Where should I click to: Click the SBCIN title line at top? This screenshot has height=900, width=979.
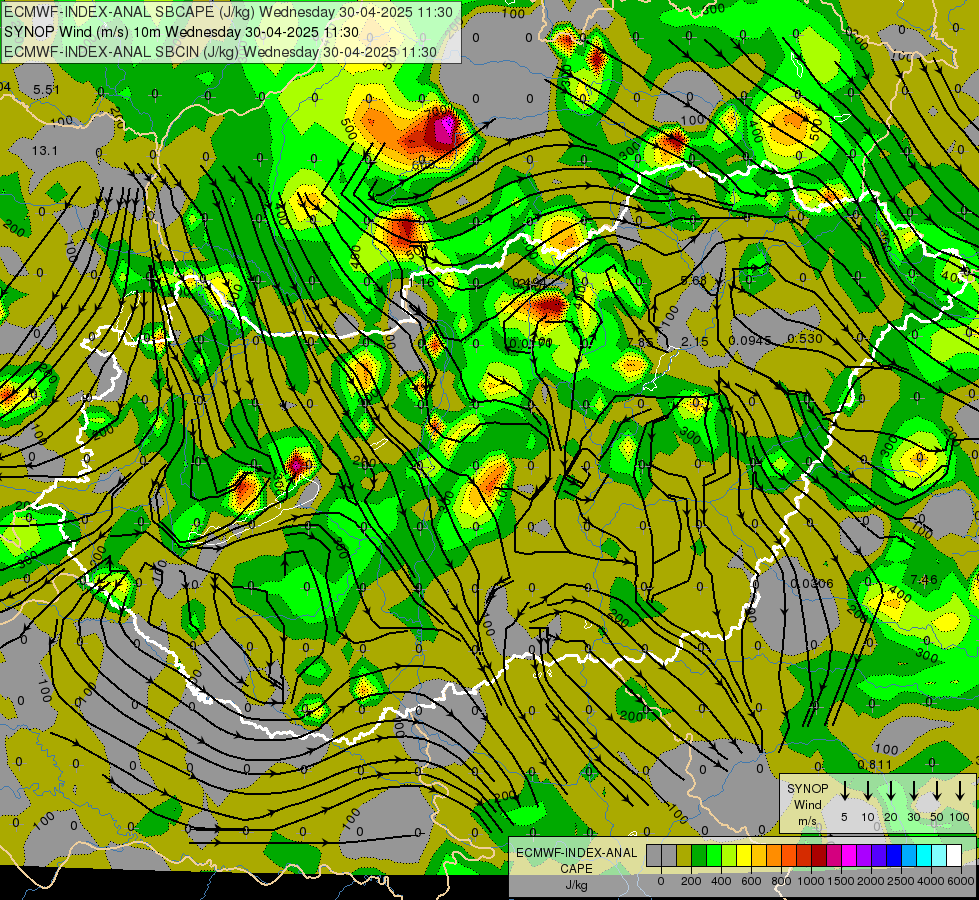[x=220, y=52]
